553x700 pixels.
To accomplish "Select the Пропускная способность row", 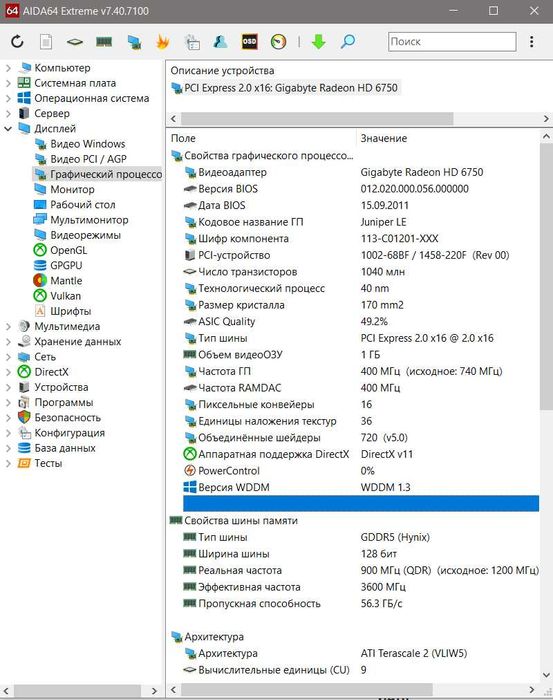I will tap(361, 604).
